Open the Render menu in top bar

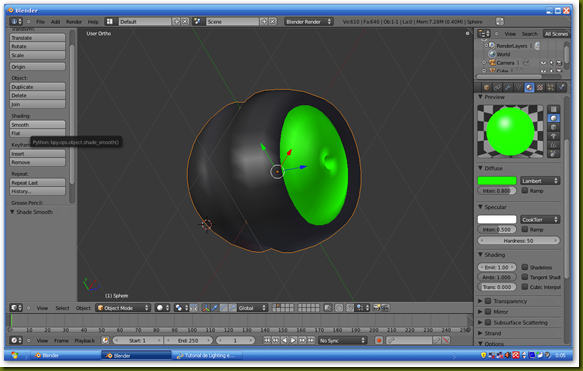point(74,22)
